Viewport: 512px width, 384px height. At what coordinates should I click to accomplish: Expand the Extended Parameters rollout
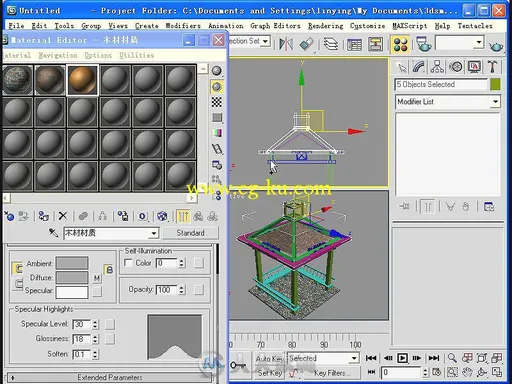click(x=109, y=377)
